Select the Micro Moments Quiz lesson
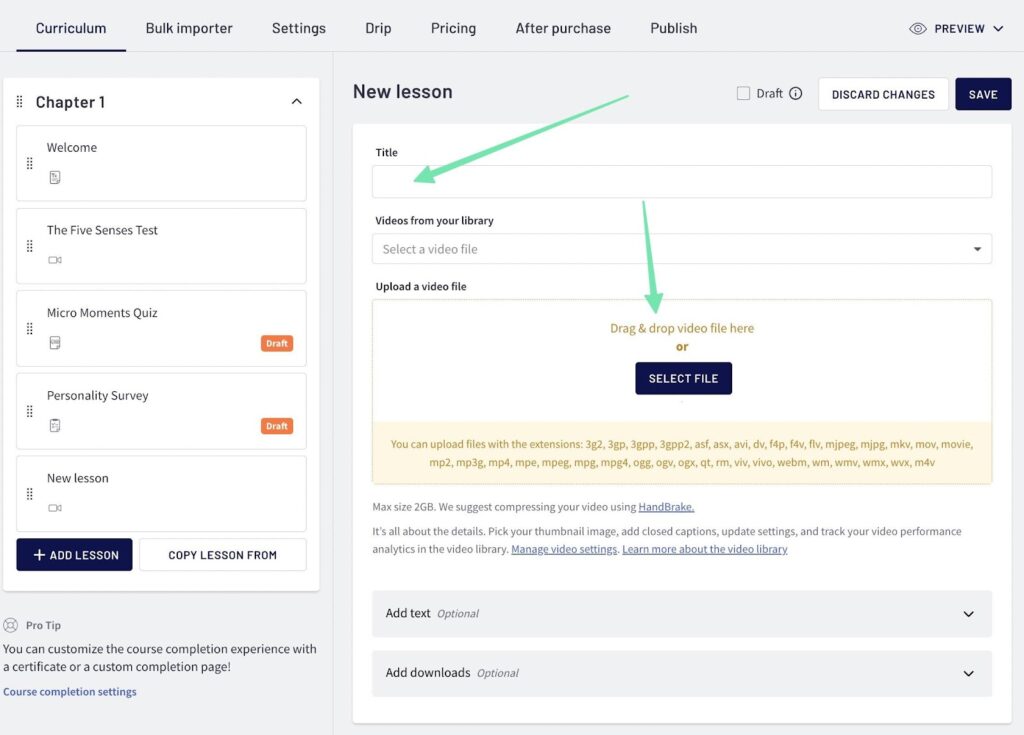The width and height of the screenshot is (1024, 735). (161, 329)
